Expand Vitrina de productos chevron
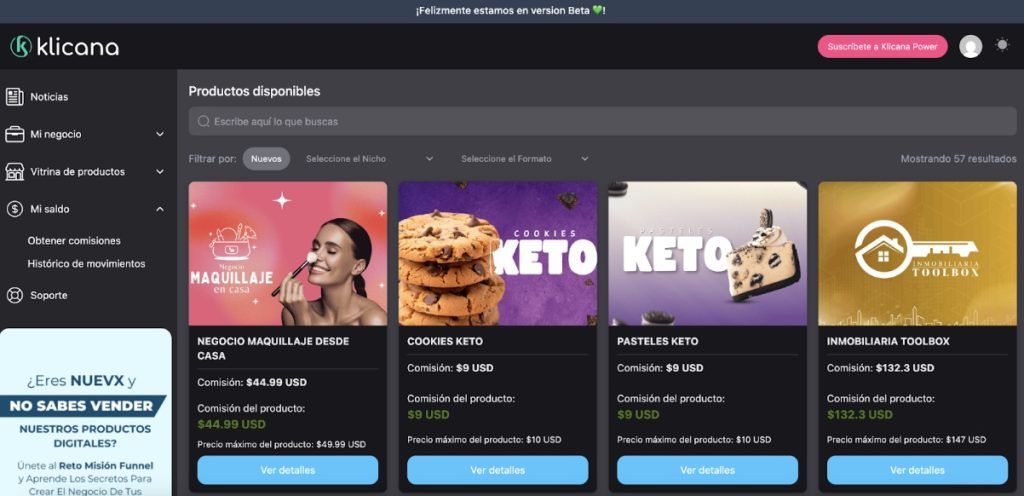The image size is (1024, 496). click(160, 172)
